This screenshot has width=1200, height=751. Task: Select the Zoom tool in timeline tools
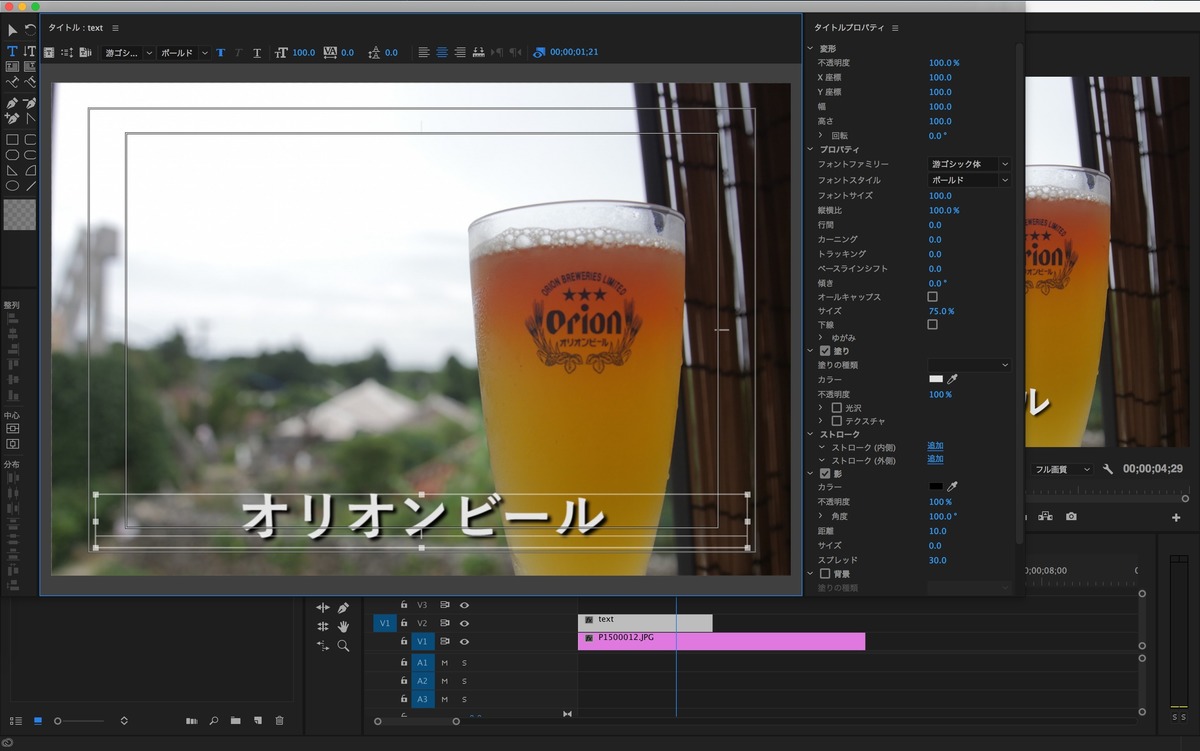343,646
